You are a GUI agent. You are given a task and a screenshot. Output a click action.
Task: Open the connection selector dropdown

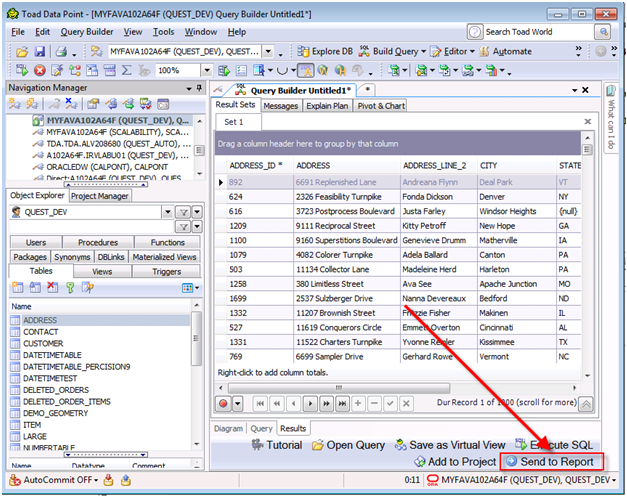pyautogui.click(x=268, y=52)
